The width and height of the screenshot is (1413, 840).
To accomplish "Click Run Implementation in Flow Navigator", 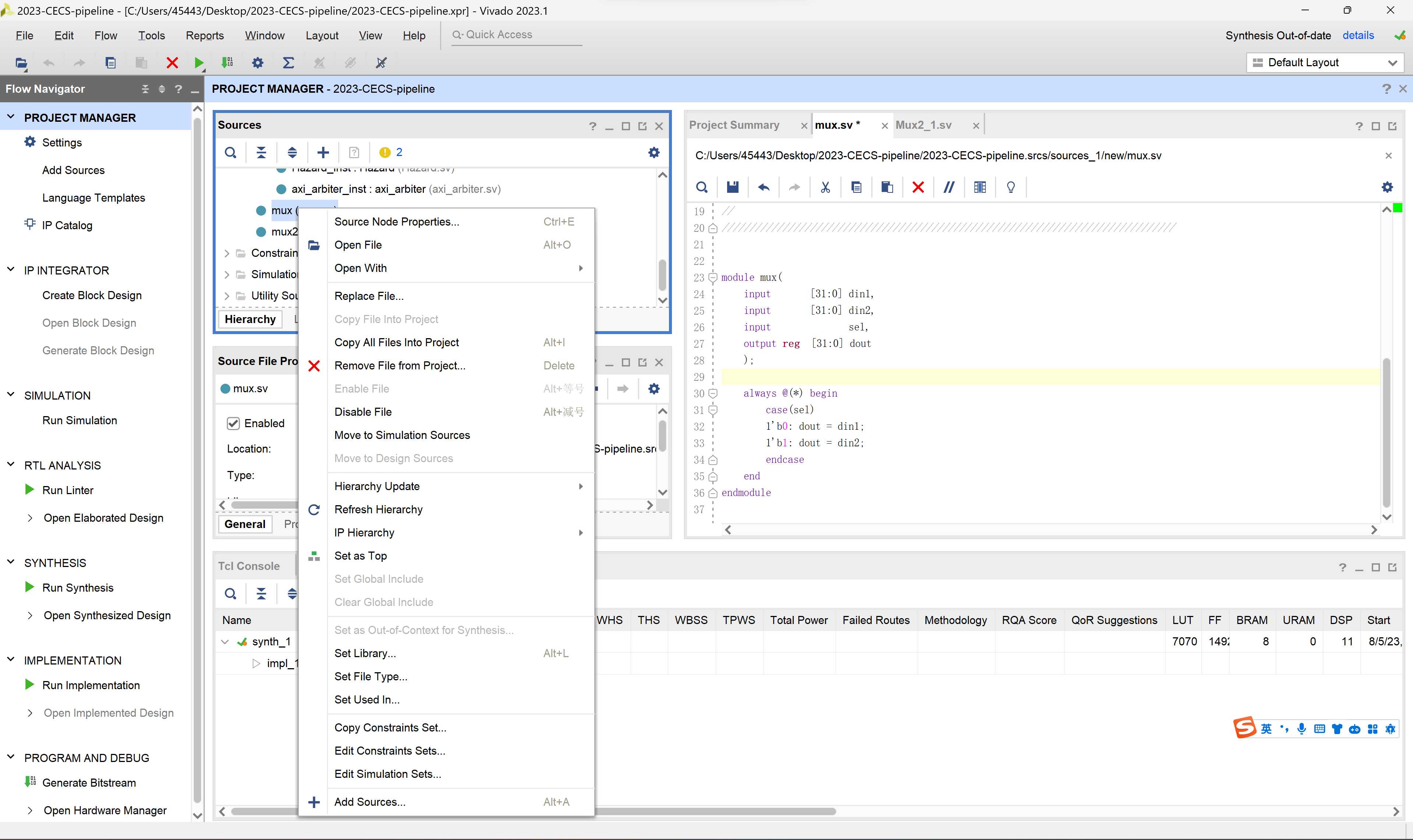I will pos(91,685).
